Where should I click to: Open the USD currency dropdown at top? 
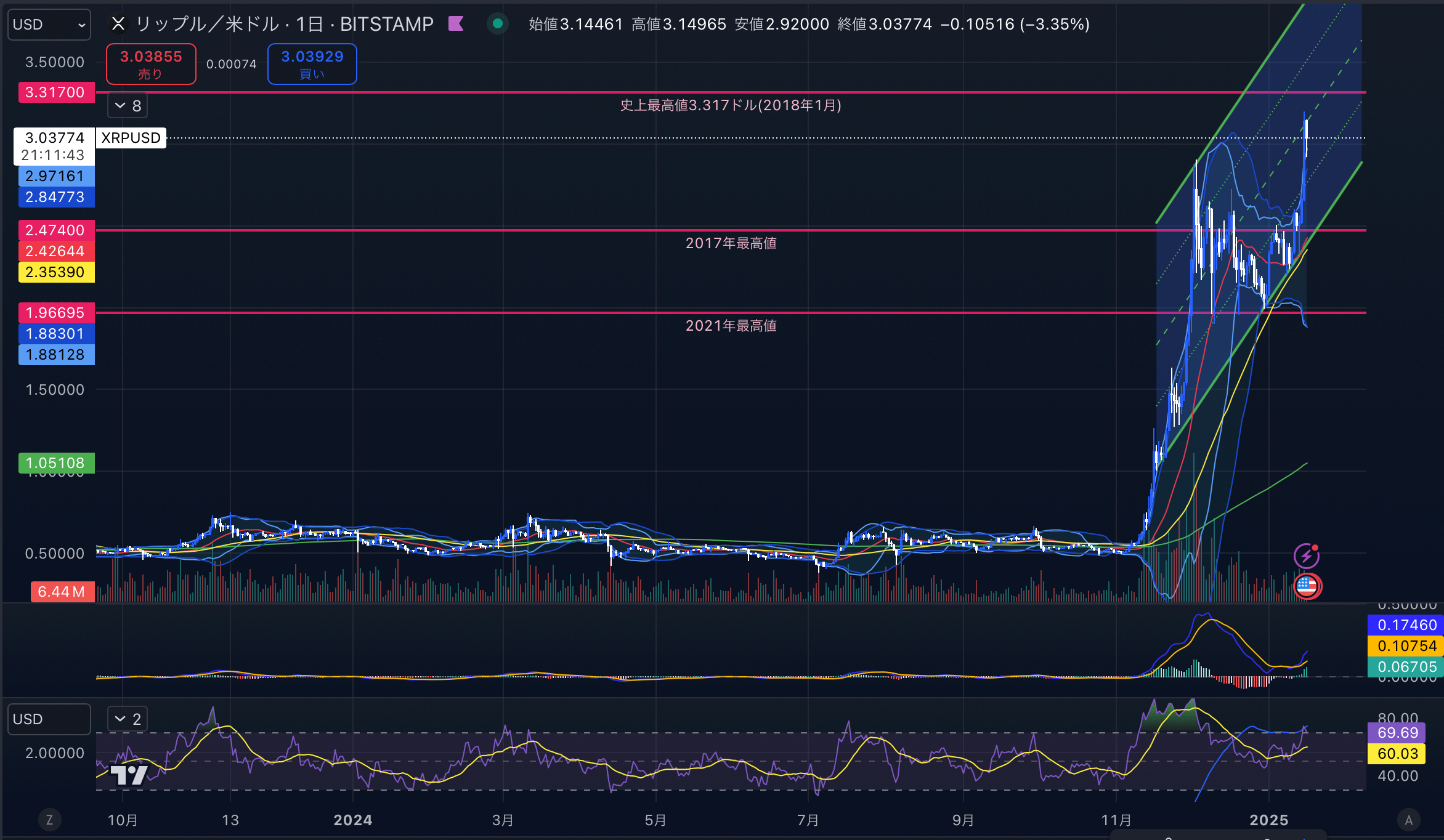(x=49, y=25)
